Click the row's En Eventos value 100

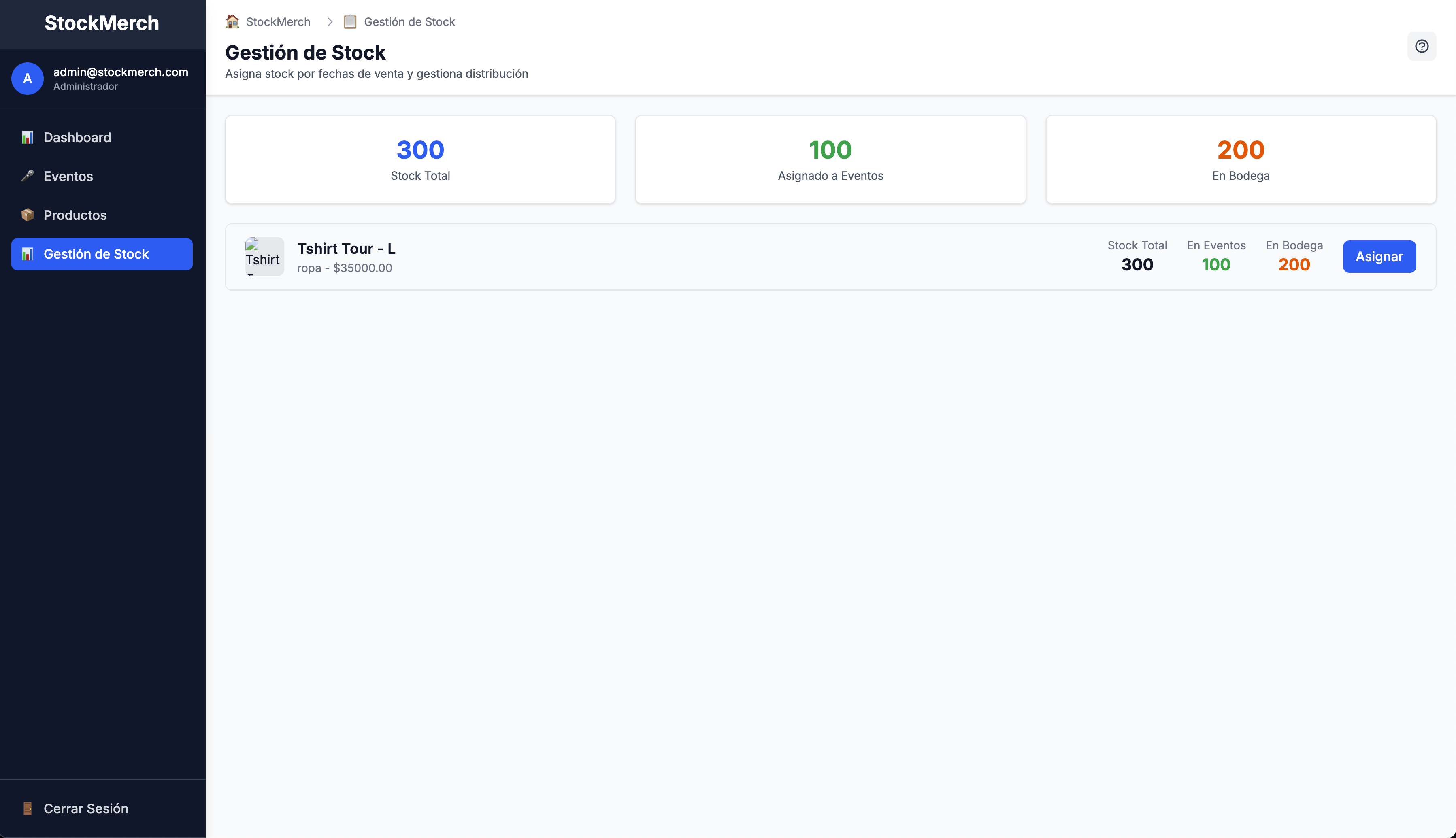[1215, 265]
